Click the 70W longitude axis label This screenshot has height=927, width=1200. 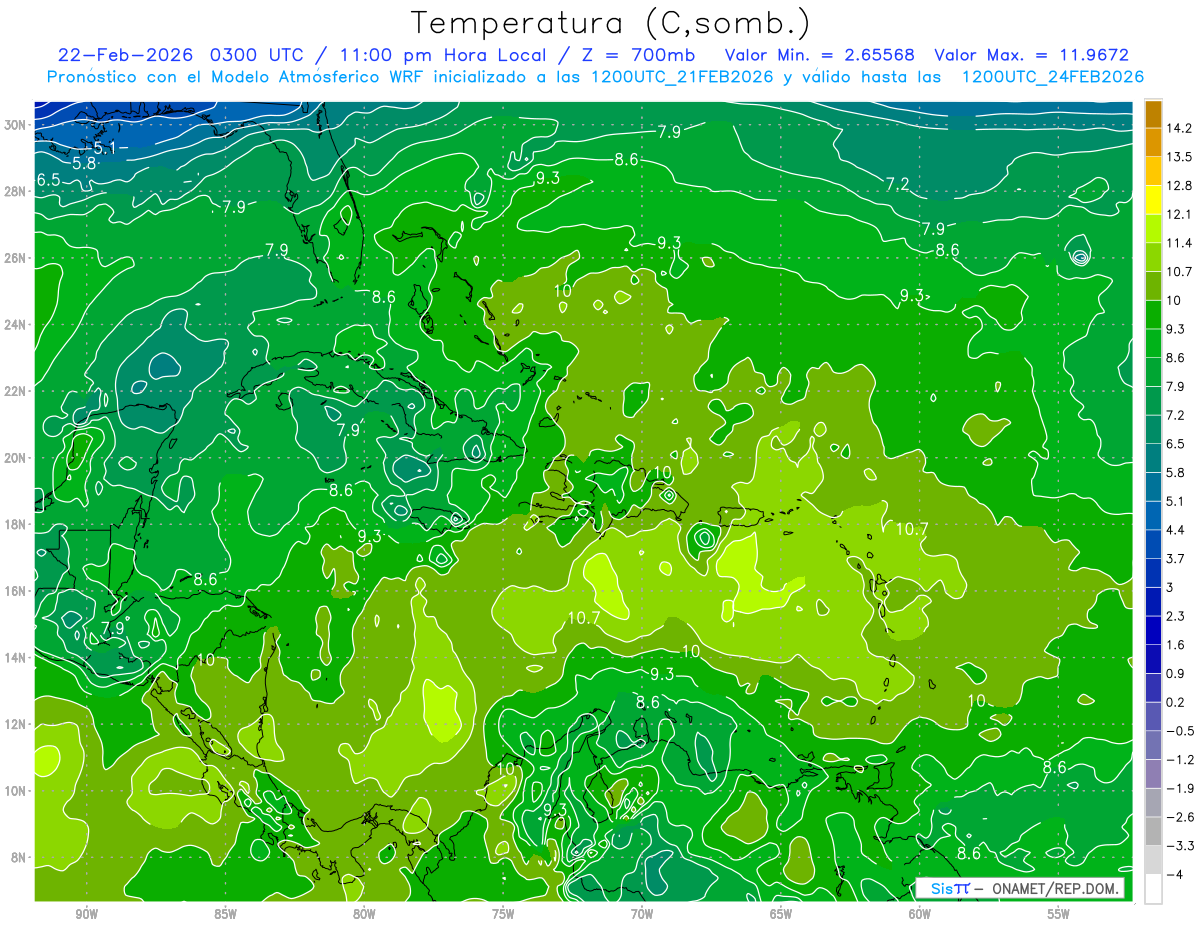[x=642, y=914]
